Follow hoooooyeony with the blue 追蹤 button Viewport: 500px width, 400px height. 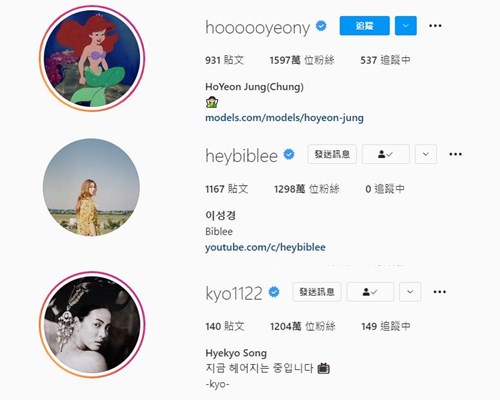[x=365, y=26]
